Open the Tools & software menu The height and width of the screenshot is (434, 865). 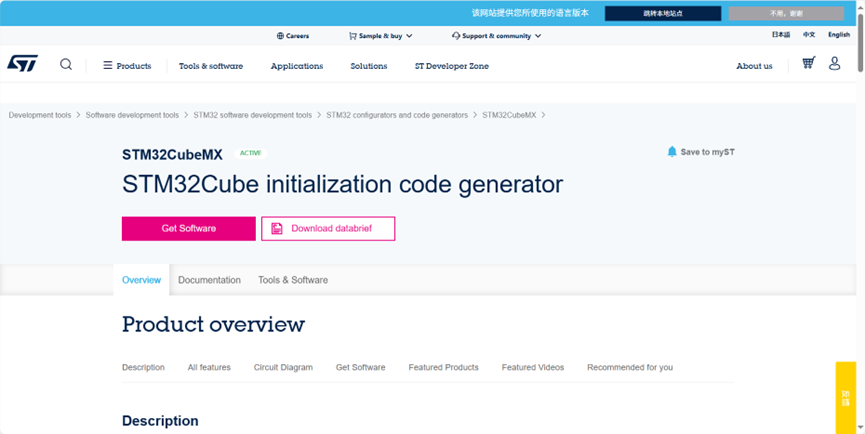coord(211,66)
